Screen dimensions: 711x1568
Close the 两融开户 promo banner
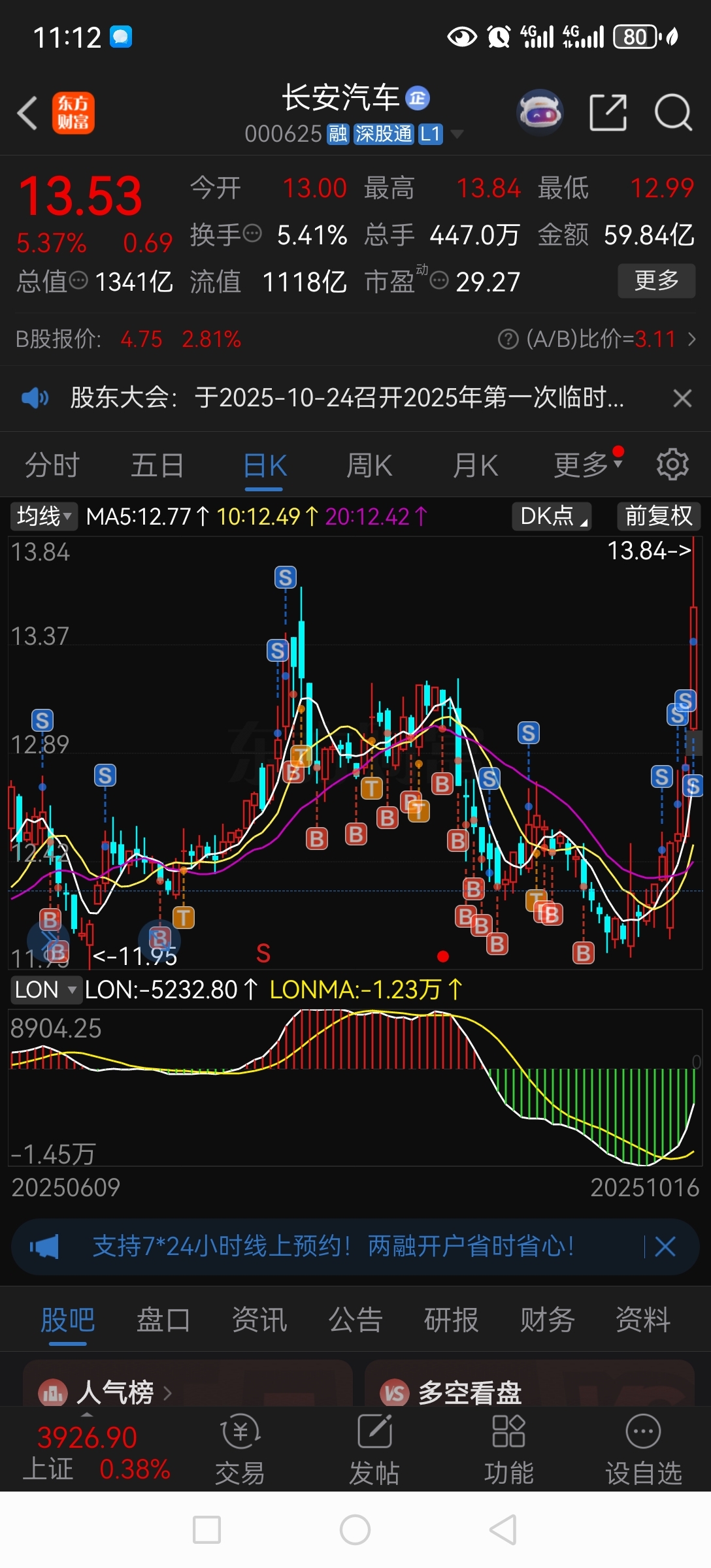click(665, 1247)
